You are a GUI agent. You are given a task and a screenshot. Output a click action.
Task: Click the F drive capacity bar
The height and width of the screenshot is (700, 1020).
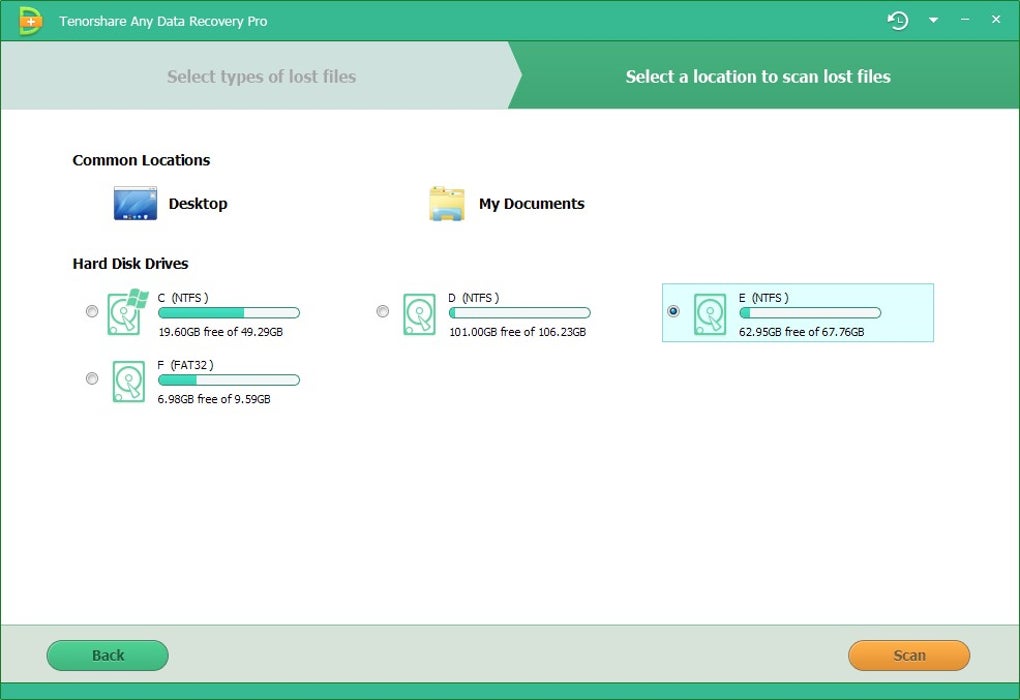(229, 380)
